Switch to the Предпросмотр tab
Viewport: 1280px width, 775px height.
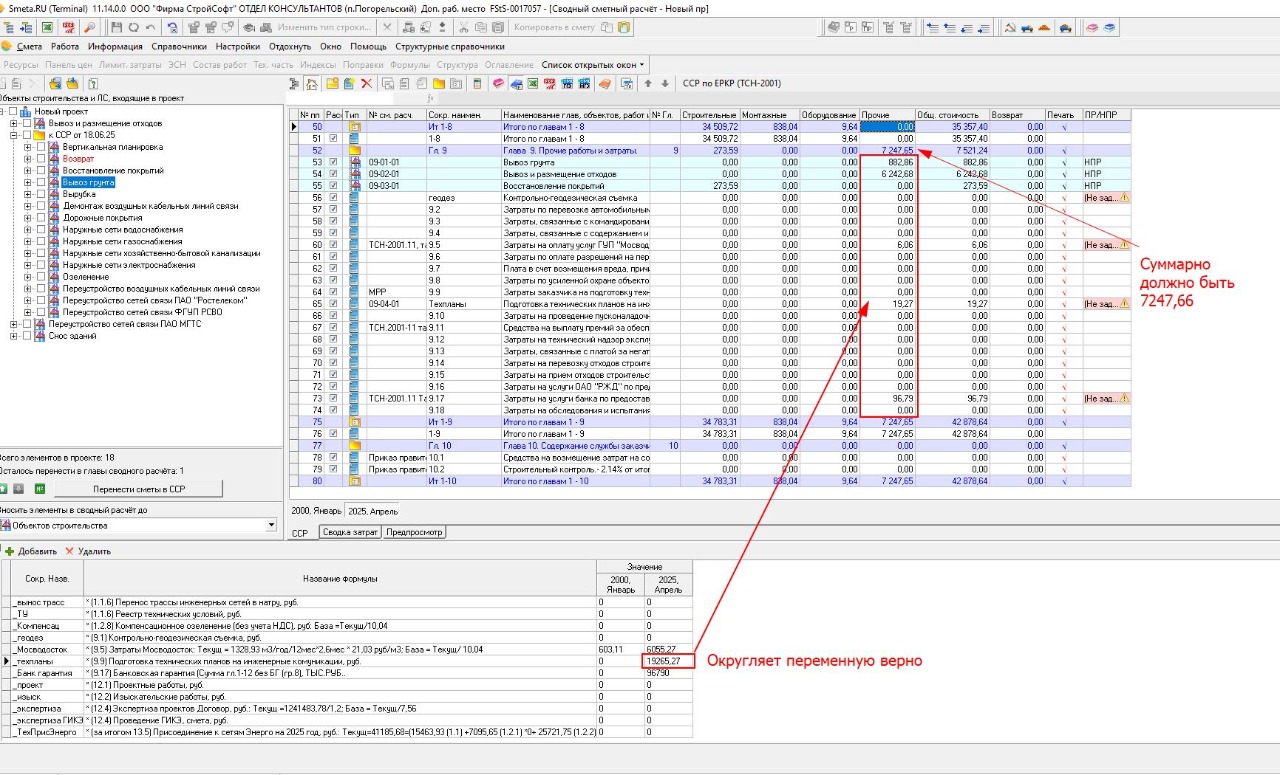(x=414, y=532)
